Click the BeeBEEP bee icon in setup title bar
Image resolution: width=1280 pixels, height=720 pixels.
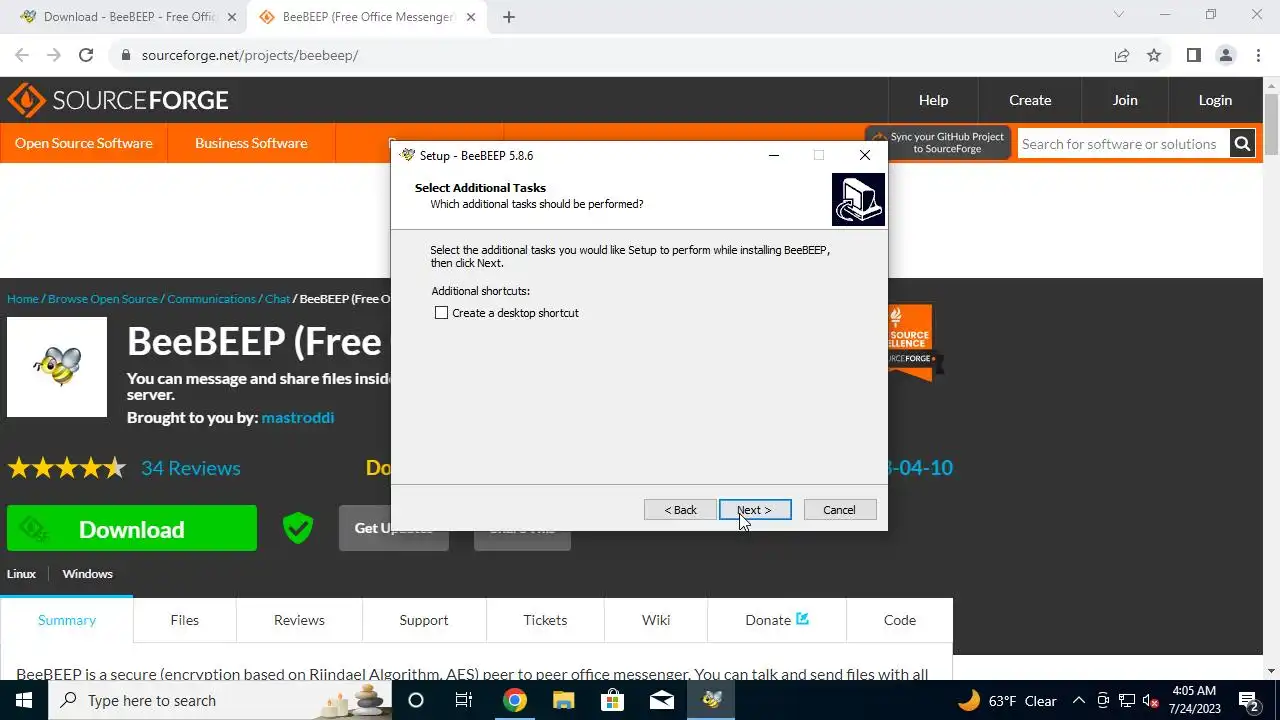point(407,155)
